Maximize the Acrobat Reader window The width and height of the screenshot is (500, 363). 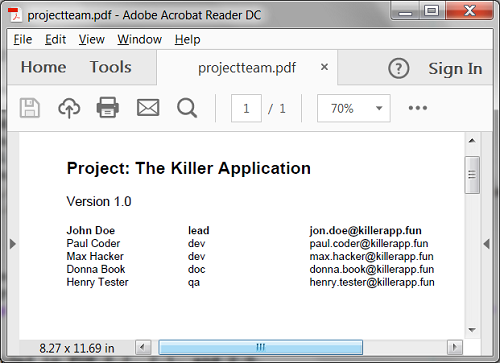point(431,11)
